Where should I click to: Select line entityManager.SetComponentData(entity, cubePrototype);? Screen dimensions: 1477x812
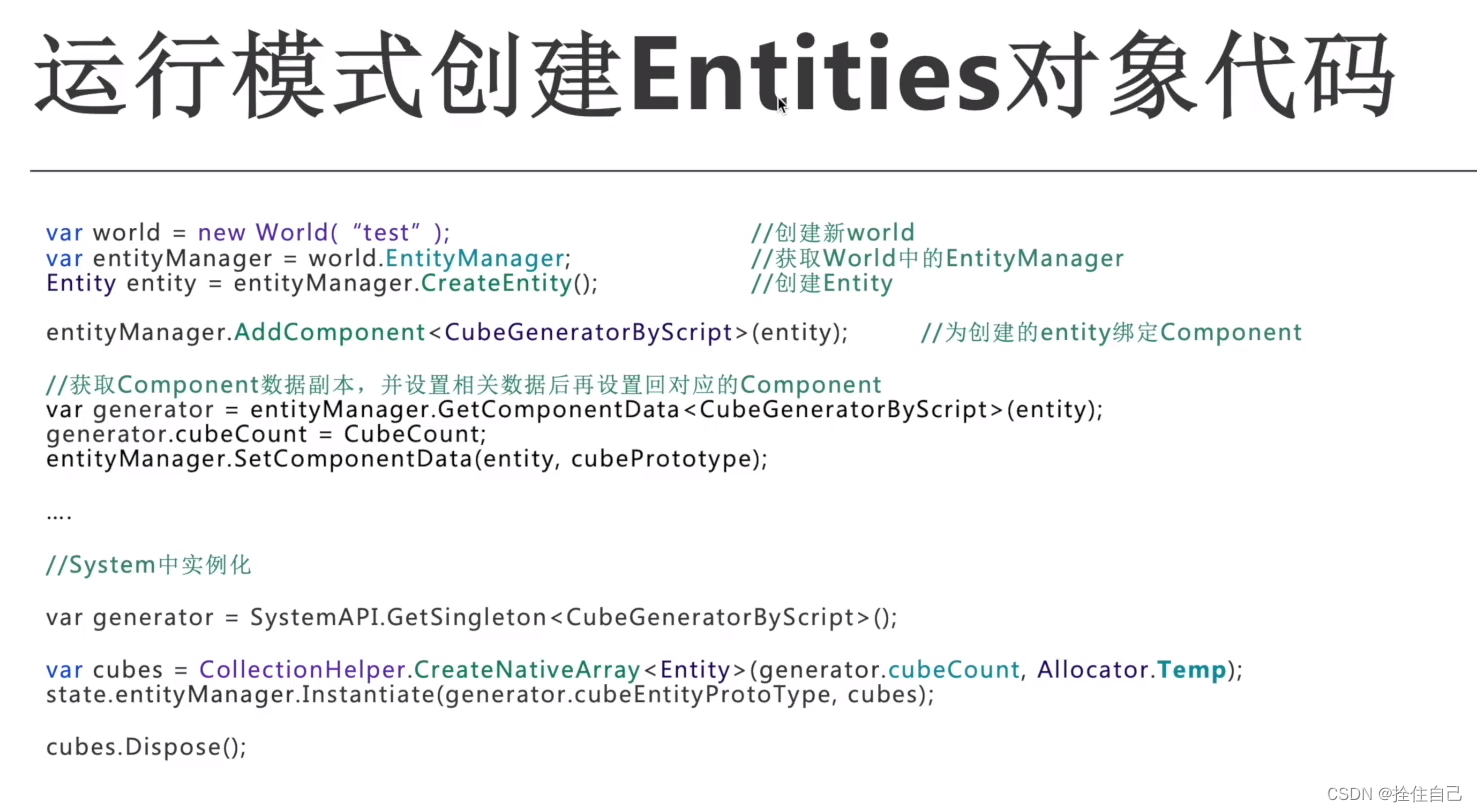(x=407, y=461)
